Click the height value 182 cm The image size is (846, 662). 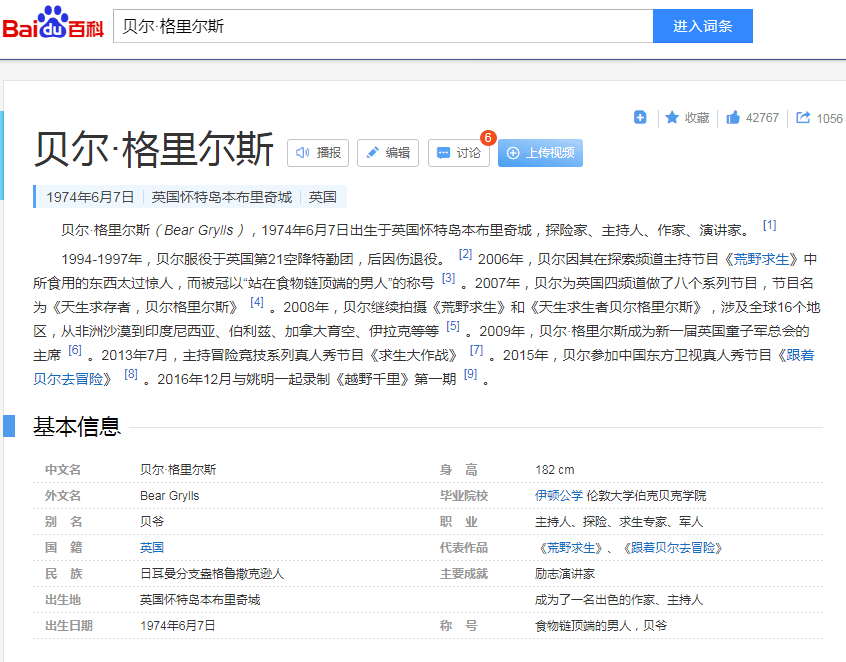[555, 469]
